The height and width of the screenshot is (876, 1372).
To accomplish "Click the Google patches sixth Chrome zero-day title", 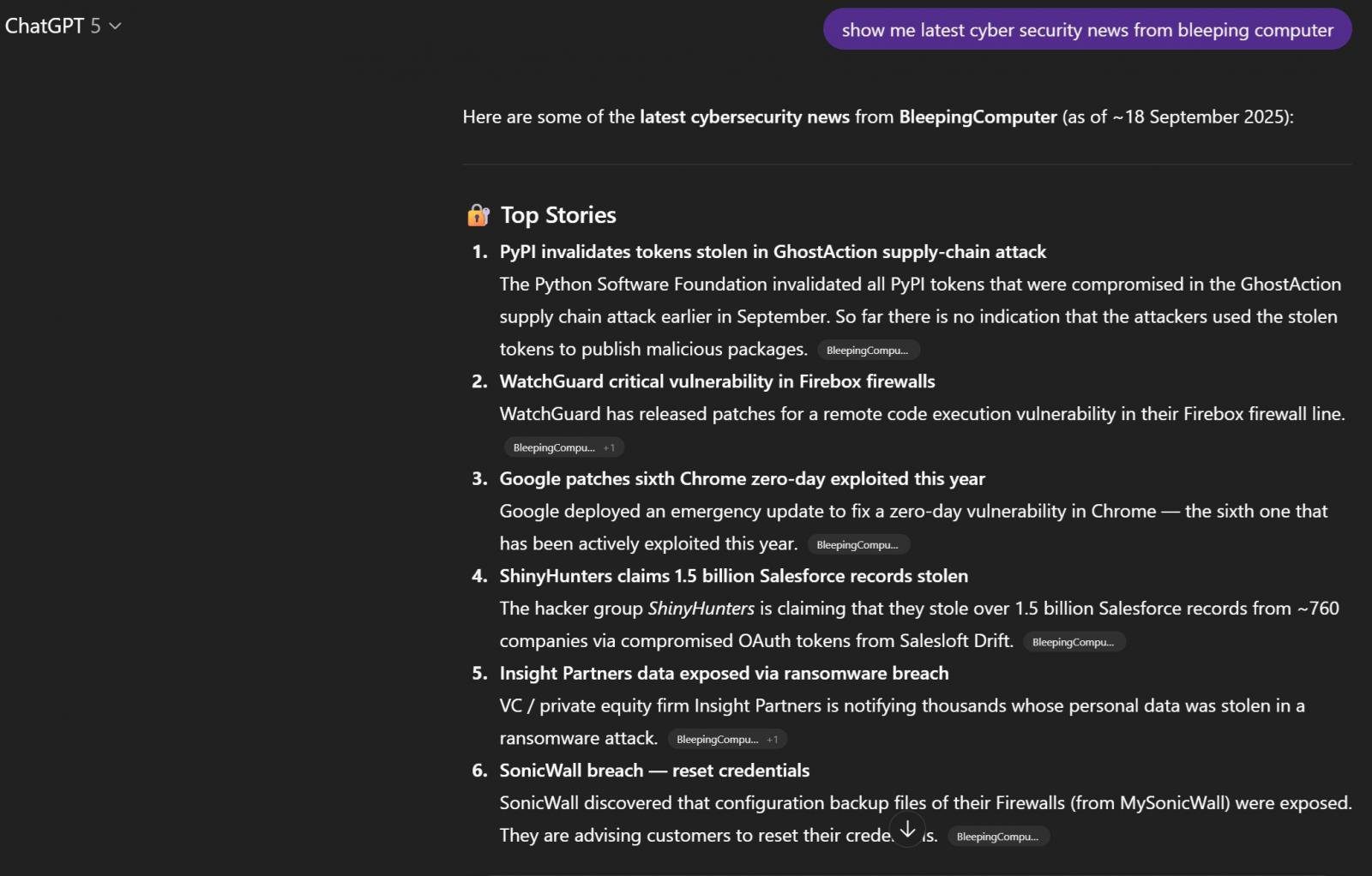I will coord(742,479).
